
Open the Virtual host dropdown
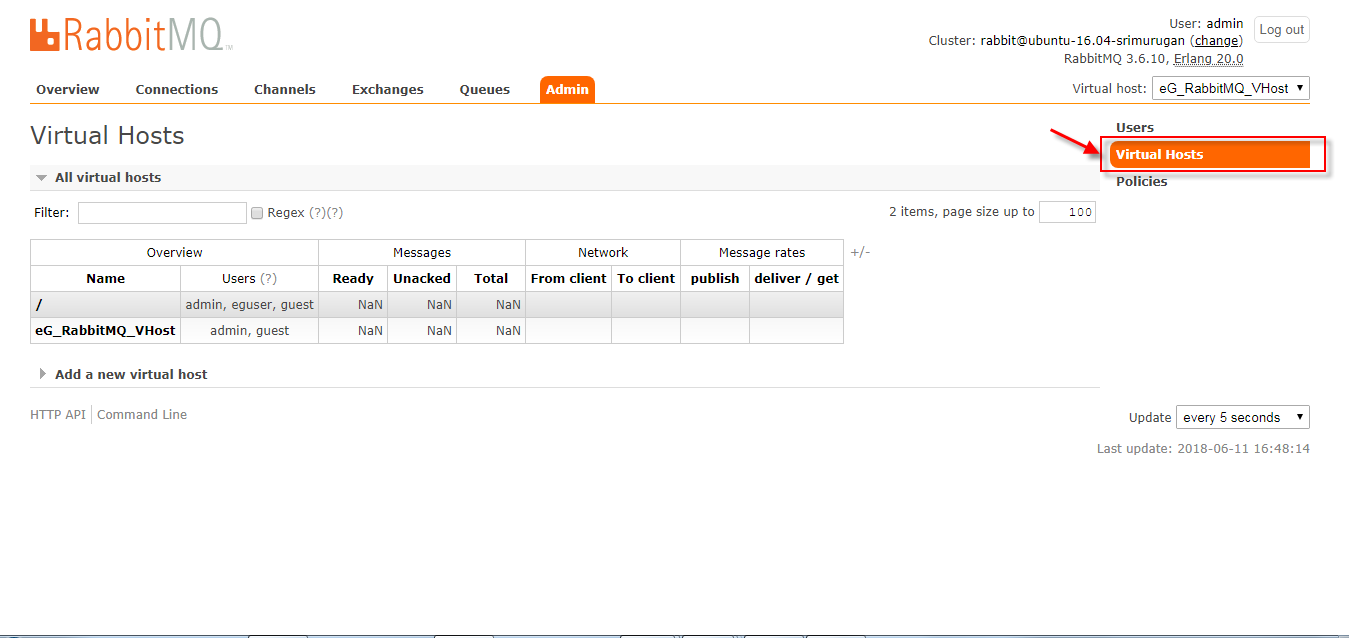(x=1230, y=88)
